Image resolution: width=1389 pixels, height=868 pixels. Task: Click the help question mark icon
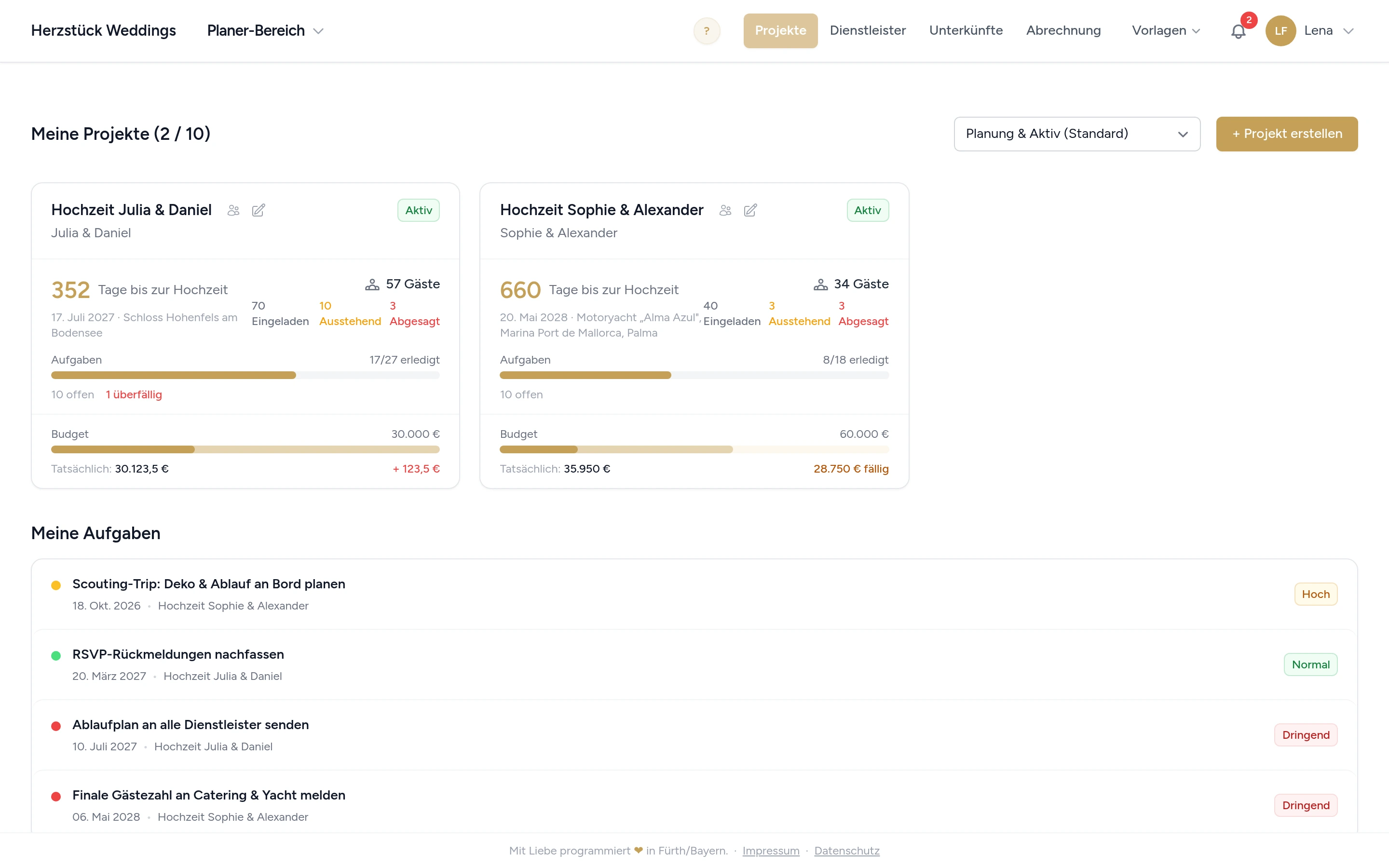[x=707, y=31]
